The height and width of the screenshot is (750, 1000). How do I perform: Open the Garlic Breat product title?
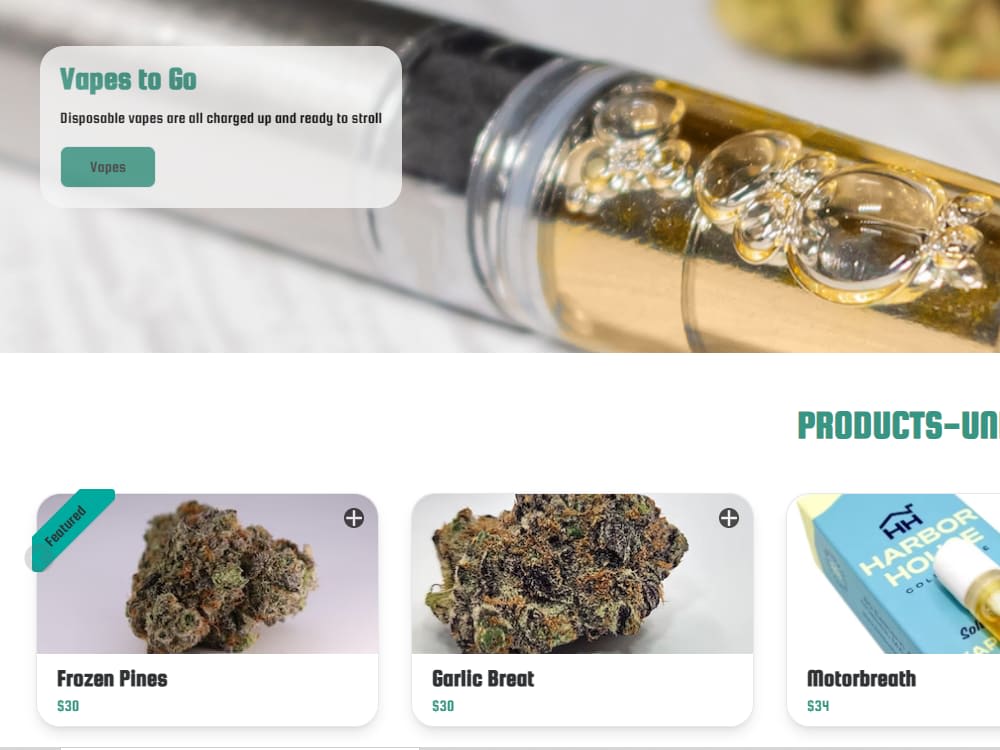(x=483, y=679)
